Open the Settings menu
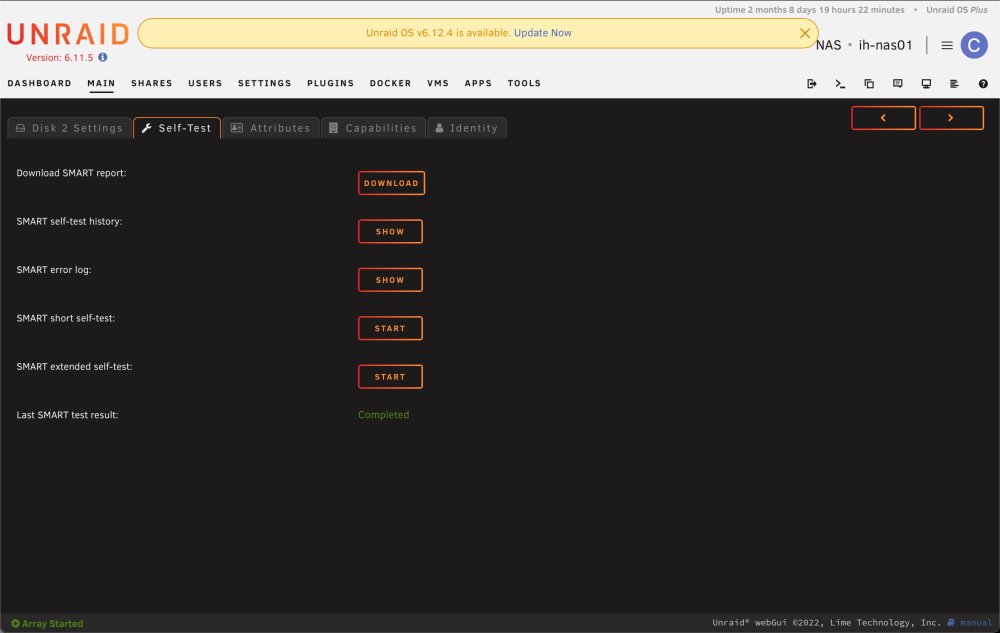 point(265,84)
